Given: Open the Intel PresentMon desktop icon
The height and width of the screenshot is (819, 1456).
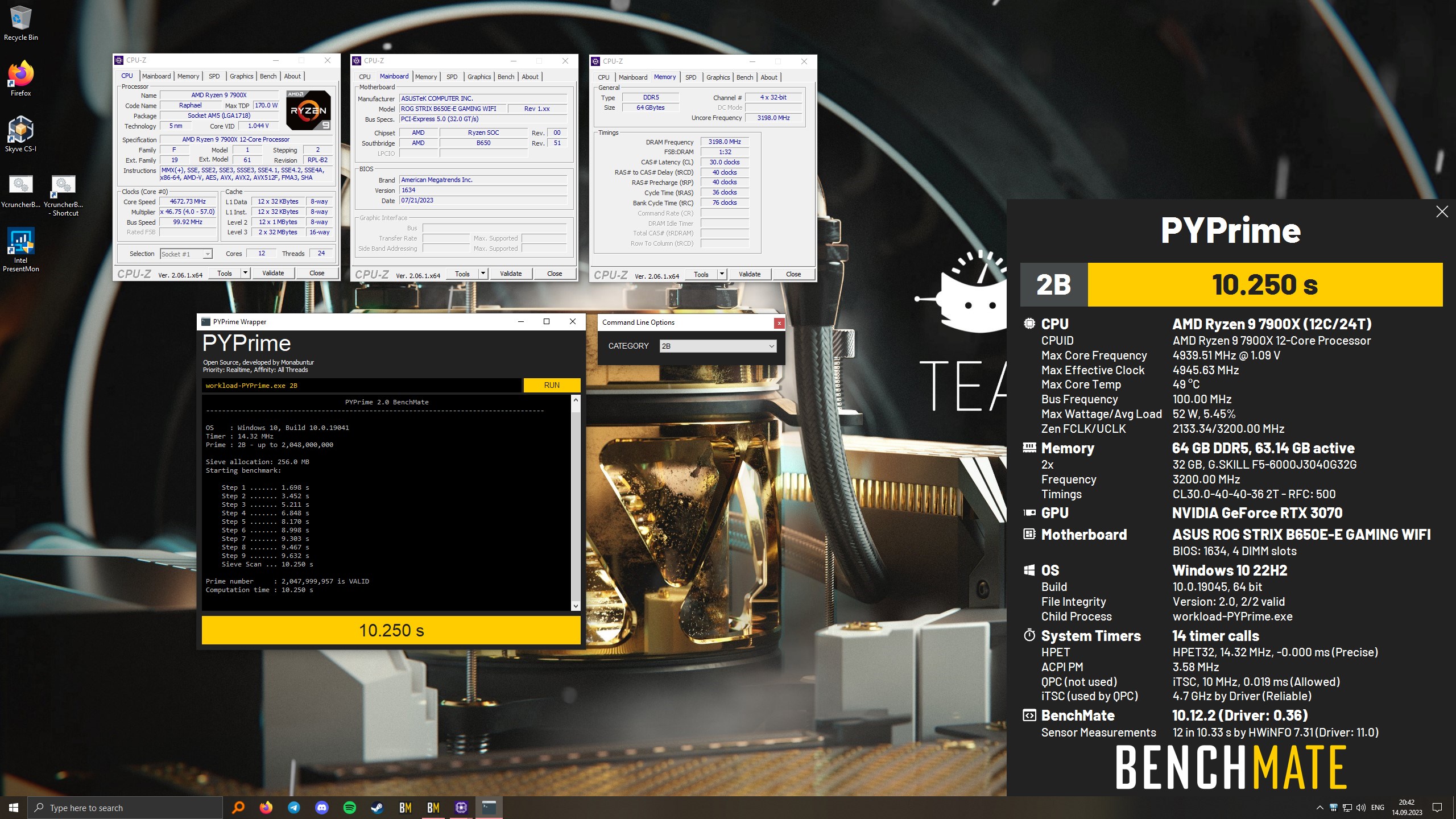Looking at the screenshot, I should (20, 250).
